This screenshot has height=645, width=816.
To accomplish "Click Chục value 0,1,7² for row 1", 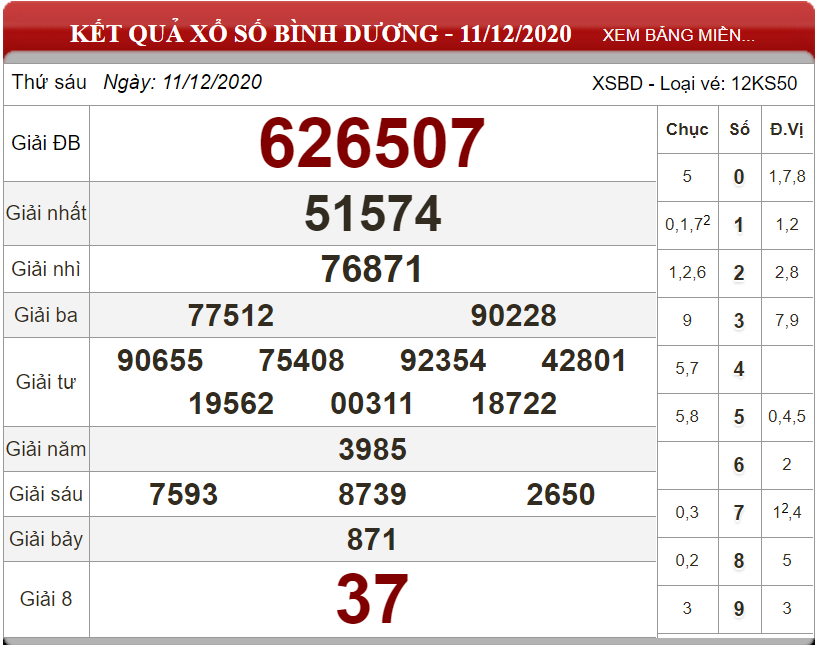I will (687, 224).
